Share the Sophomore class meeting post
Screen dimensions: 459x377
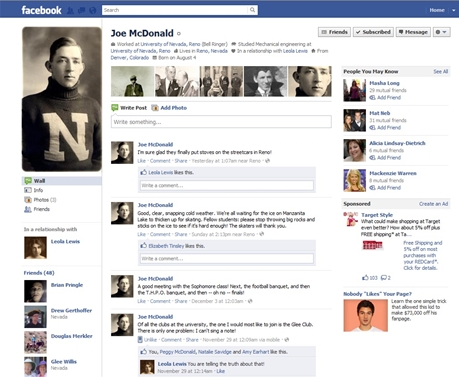[x=181, y=301]
